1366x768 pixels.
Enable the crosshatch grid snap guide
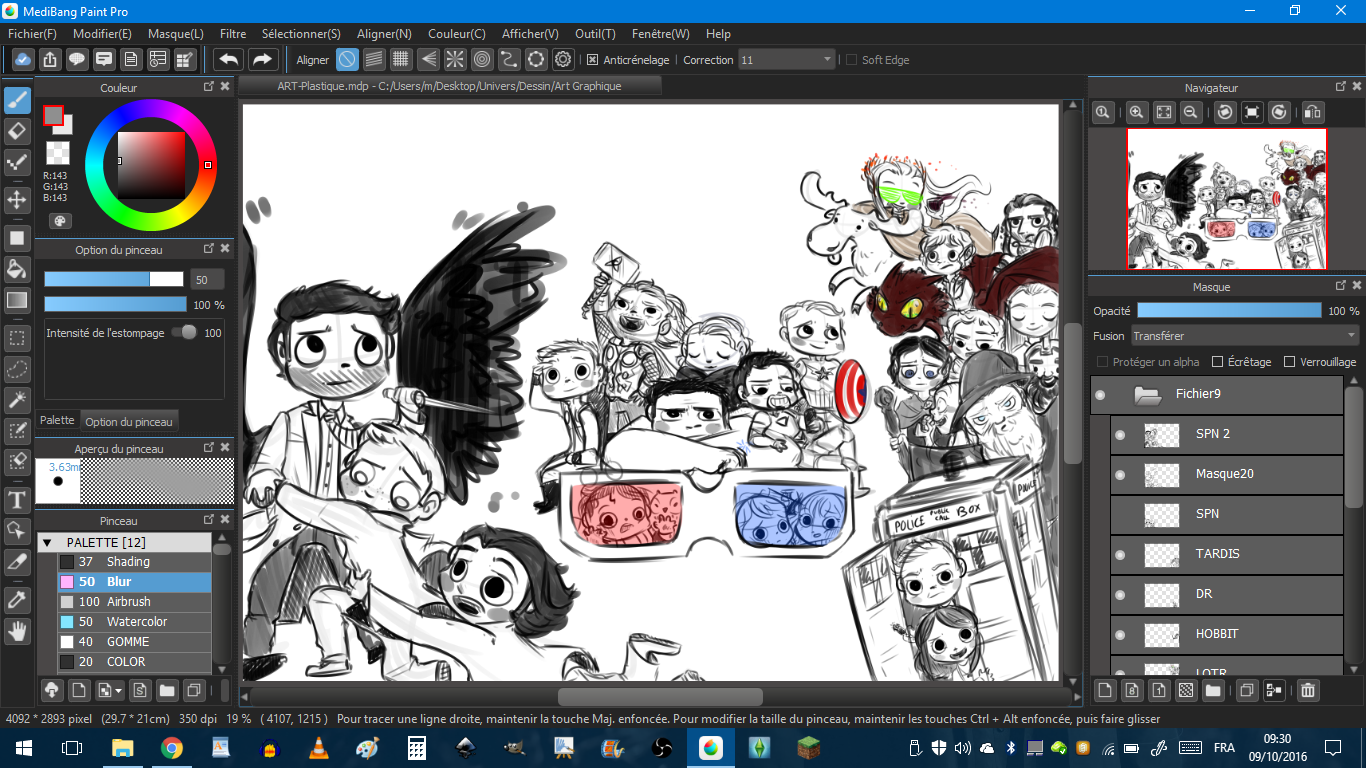[x=401, y=60]
